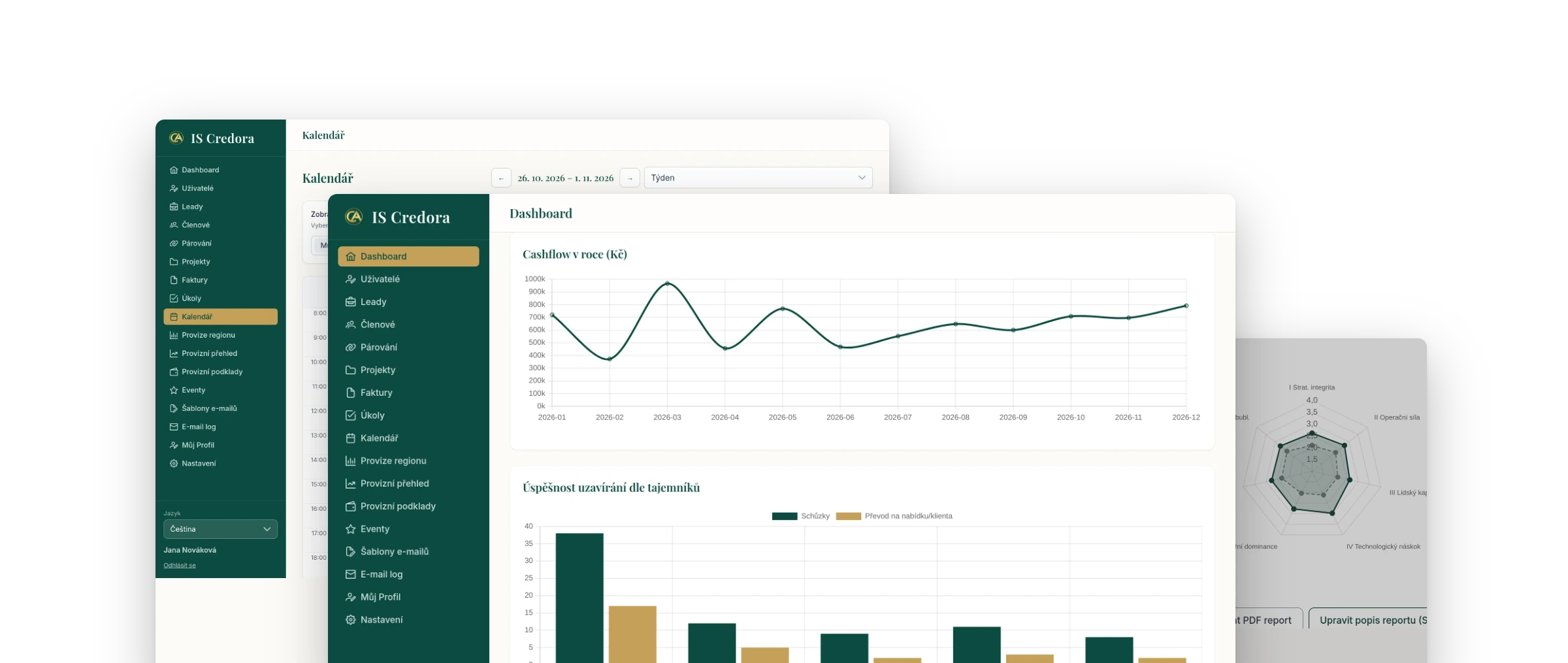Click I Strat. integrita radar label
Screen dimensions: 1568x663
[x=1312, y=387]
